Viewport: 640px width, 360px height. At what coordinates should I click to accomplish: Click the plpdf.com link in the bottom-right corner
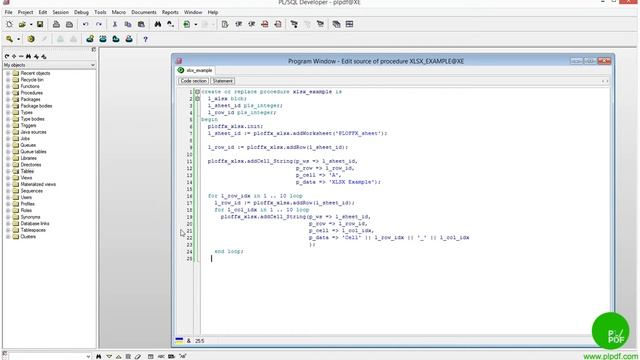611,356
